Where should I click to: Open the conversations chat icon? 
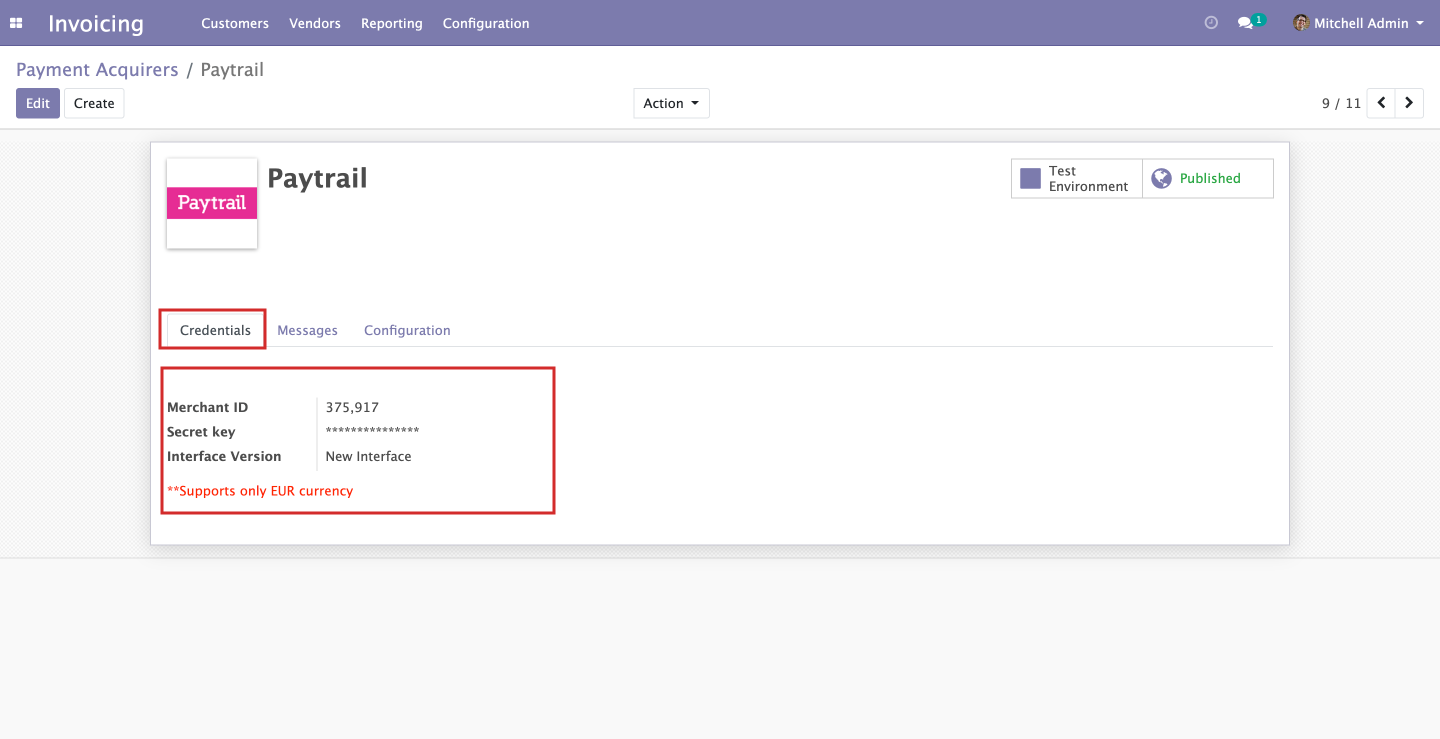(1245, 23)
